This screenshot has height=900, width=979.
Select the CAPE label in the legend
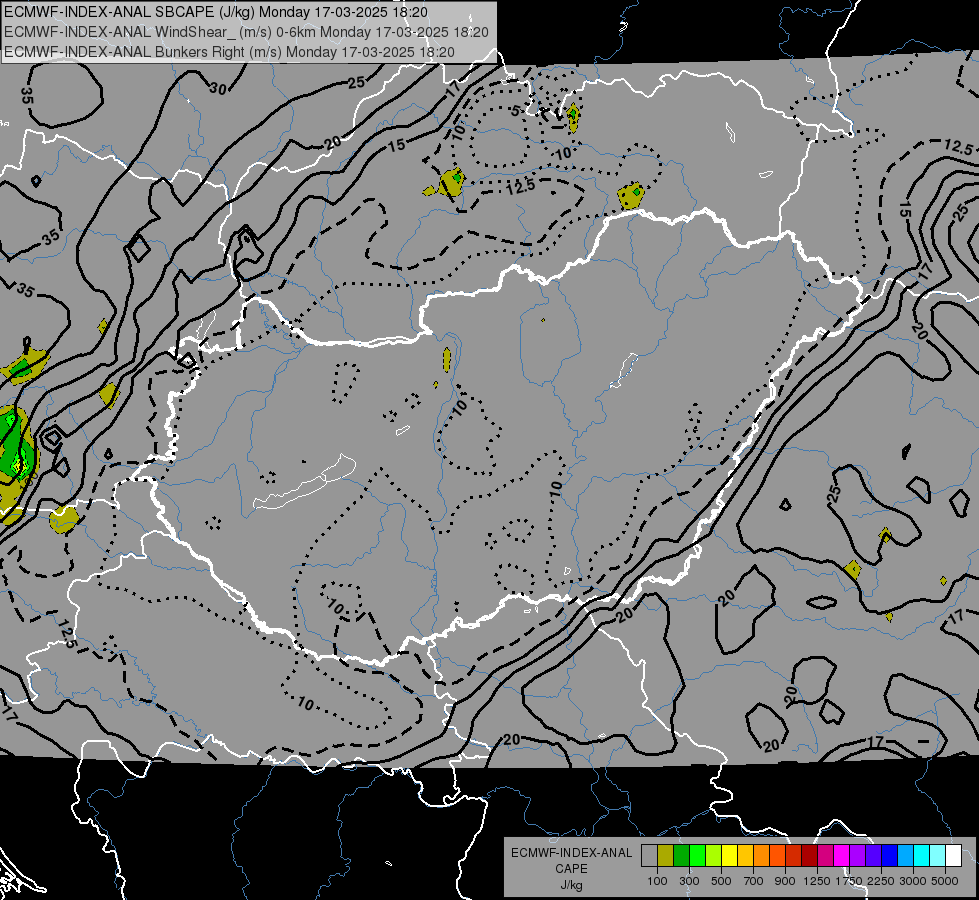coord(571,868)
